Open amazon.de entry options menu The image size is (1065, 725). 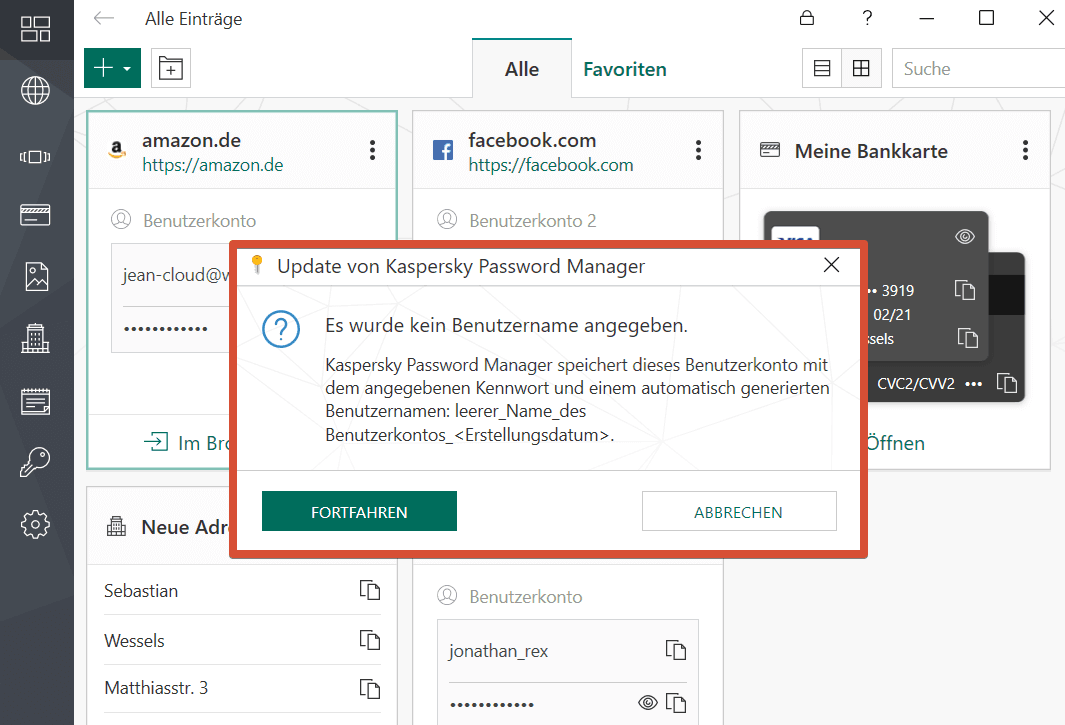[x=372, y=150]
